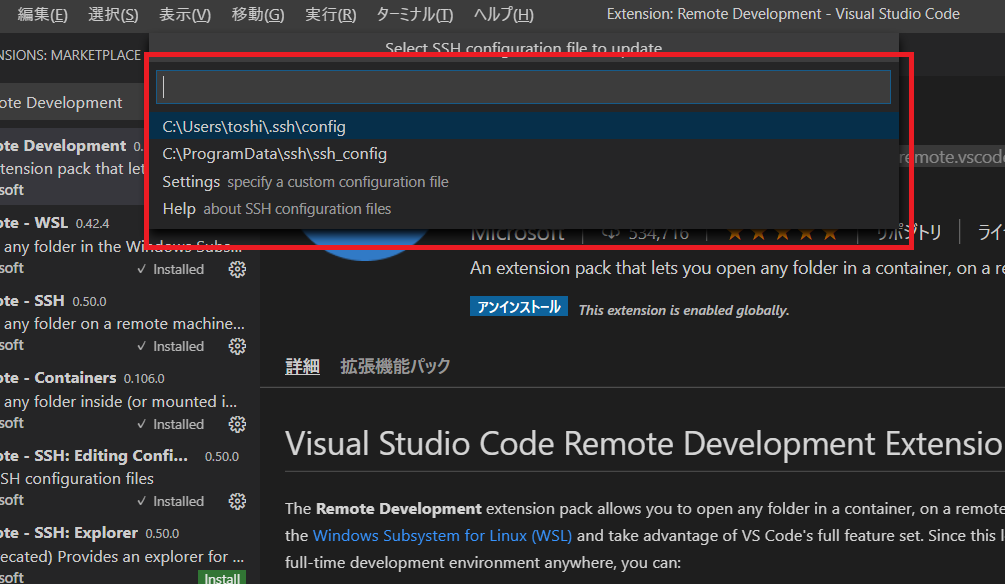Open the リポジトリ link
Image resolution: width=1005 pixels, height=584 pixels.
[909, 233]
